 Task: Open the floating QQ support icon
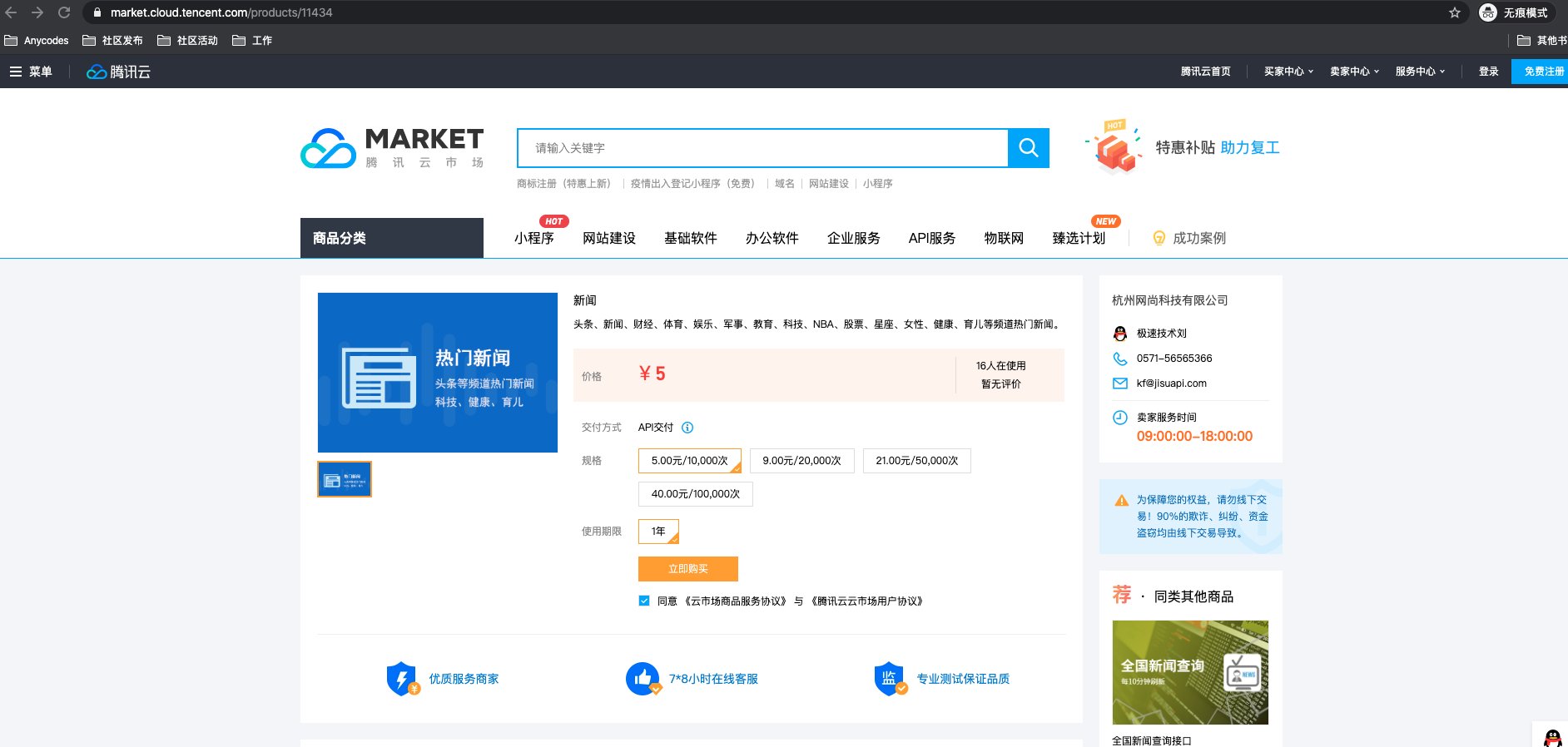click(x=1552, y=737)
